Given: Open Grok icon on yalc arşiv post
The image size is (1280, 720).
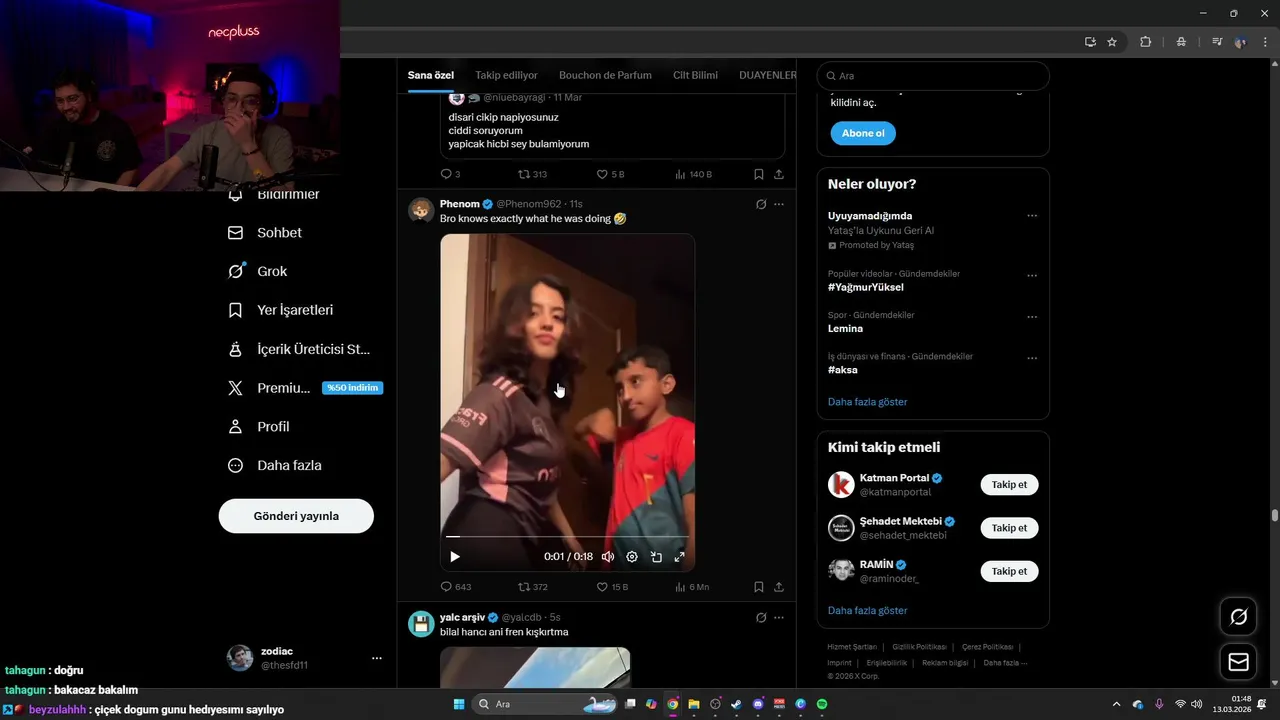Looking at the screenshot, I should [761, 618].
